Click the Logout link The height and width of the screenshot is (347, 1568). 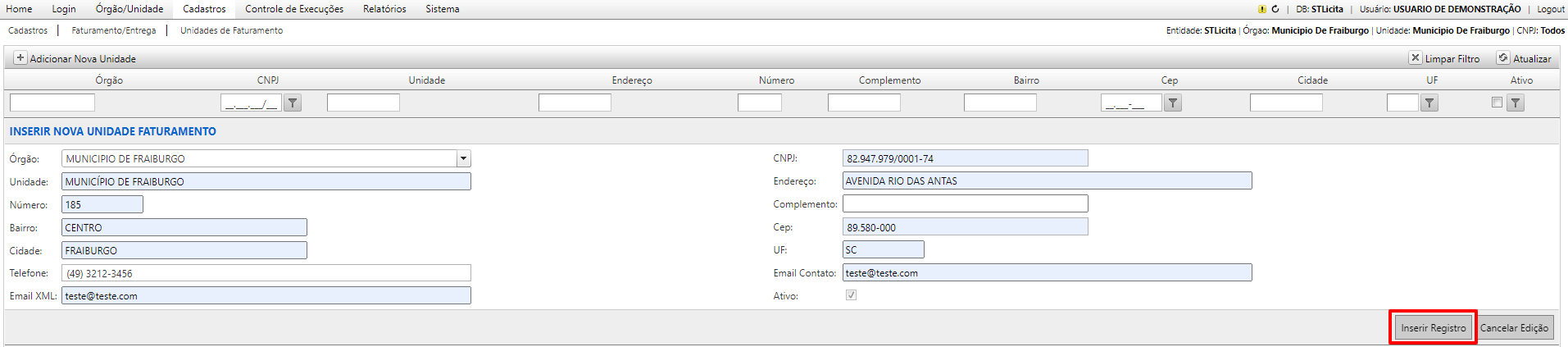pyautogui.click(x=1550, y=9)
